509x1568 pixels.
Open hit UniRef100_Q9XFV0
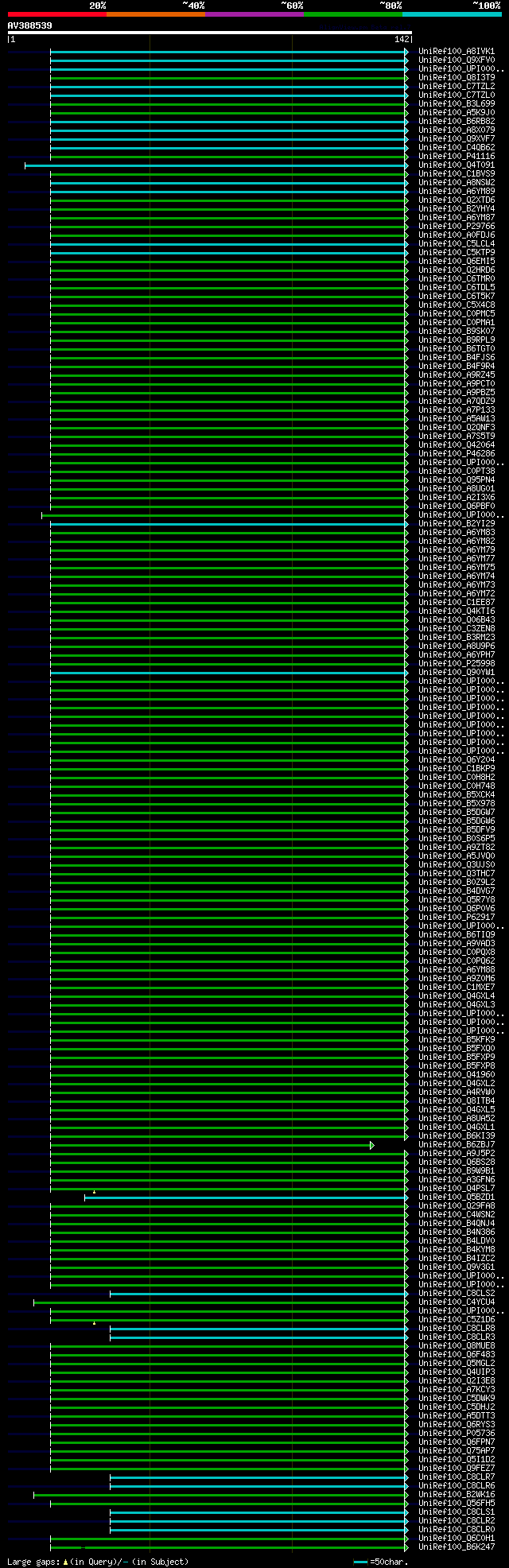tap(457, 60)
